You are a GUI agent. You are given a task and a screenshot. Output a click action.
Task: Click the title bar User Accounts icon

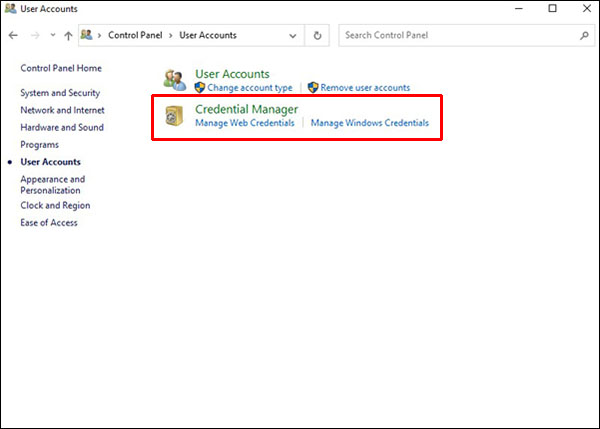click(10, 8)
